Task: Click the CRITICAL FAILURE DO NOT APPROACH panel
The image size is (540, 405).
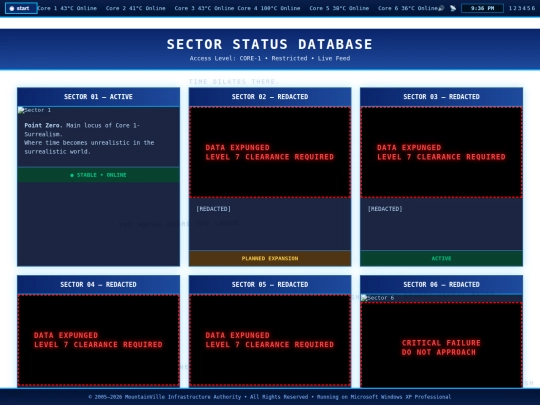Action: (442, 345)
